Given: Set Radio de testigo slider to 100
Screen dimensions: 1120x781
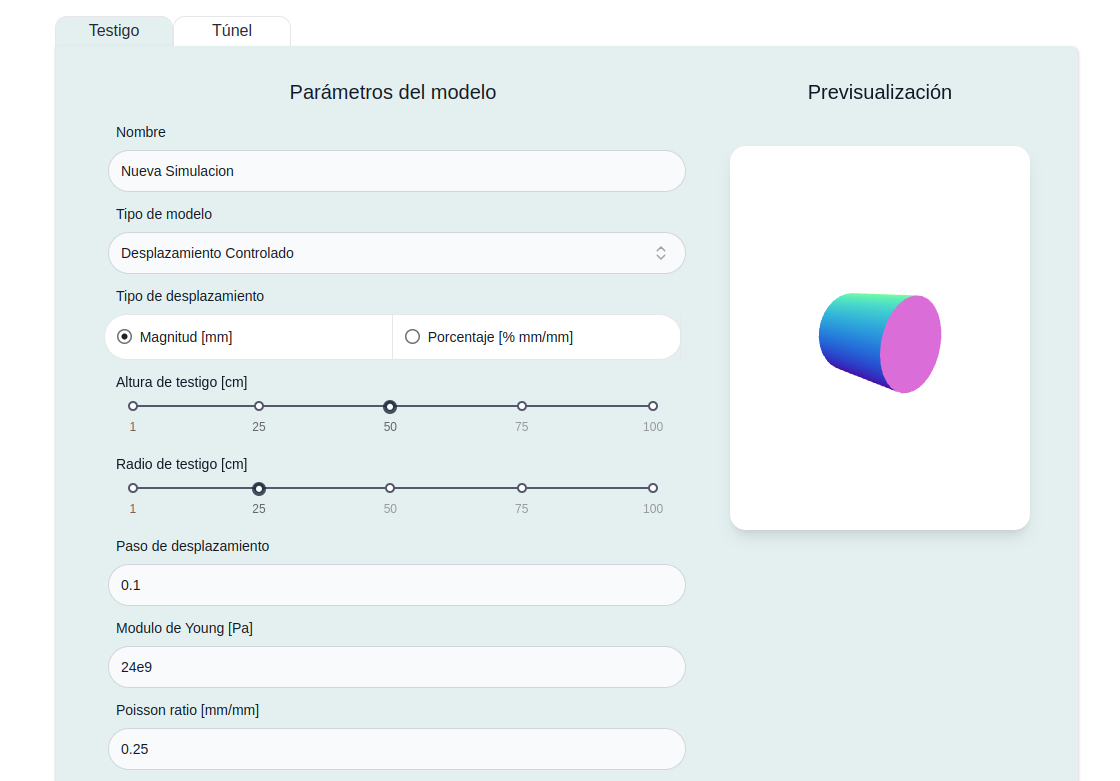Looking at the screenshot, I should [x=653, y=488].
